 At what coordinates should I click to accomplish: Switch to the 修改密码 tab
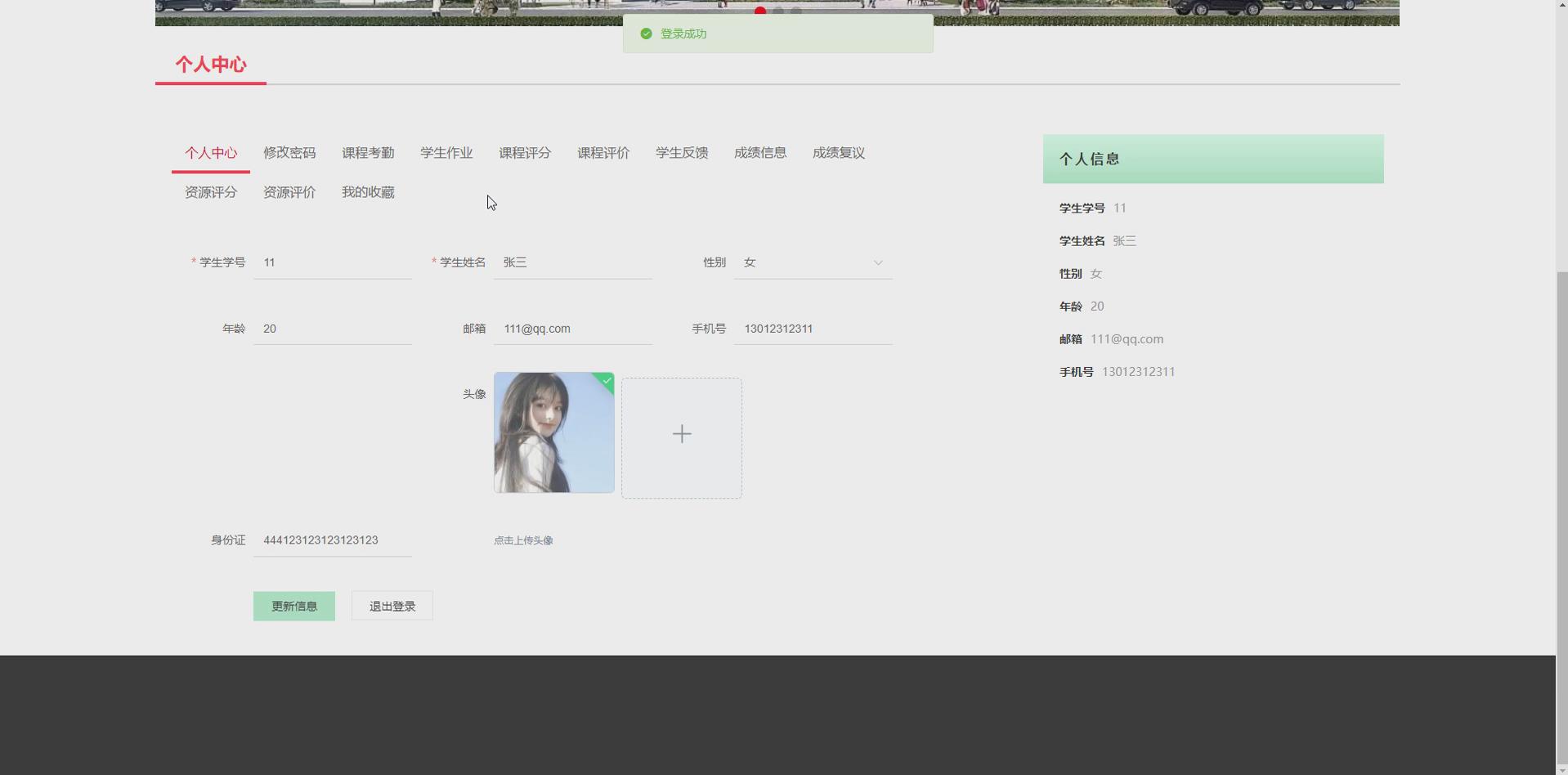click(x=289, y=153)
